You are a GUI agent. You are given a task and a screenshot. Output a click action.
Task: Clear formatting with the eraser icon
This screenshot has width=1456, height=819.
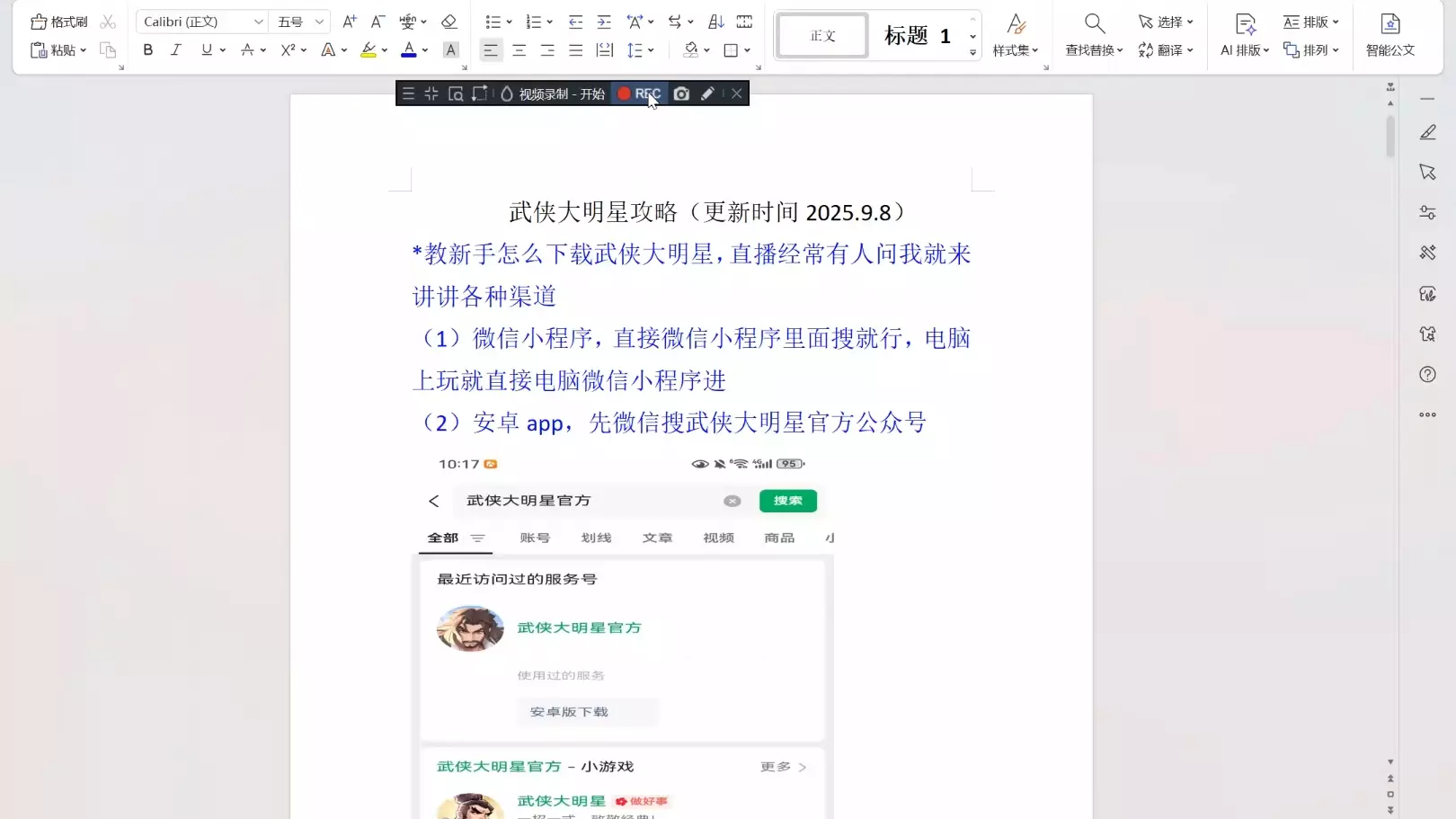click(449, 22)
